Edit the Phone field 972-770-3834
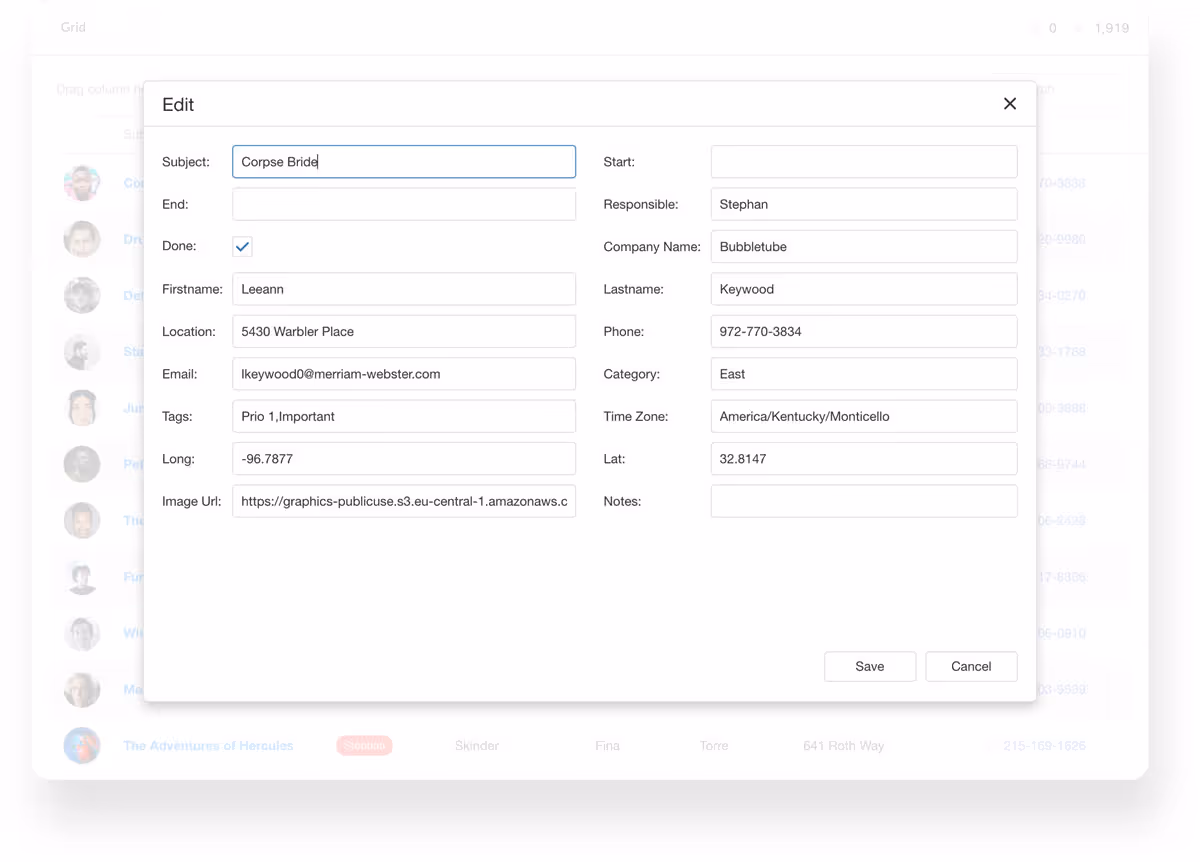The width and height of the screenshot is (1200, 862). 864,332
